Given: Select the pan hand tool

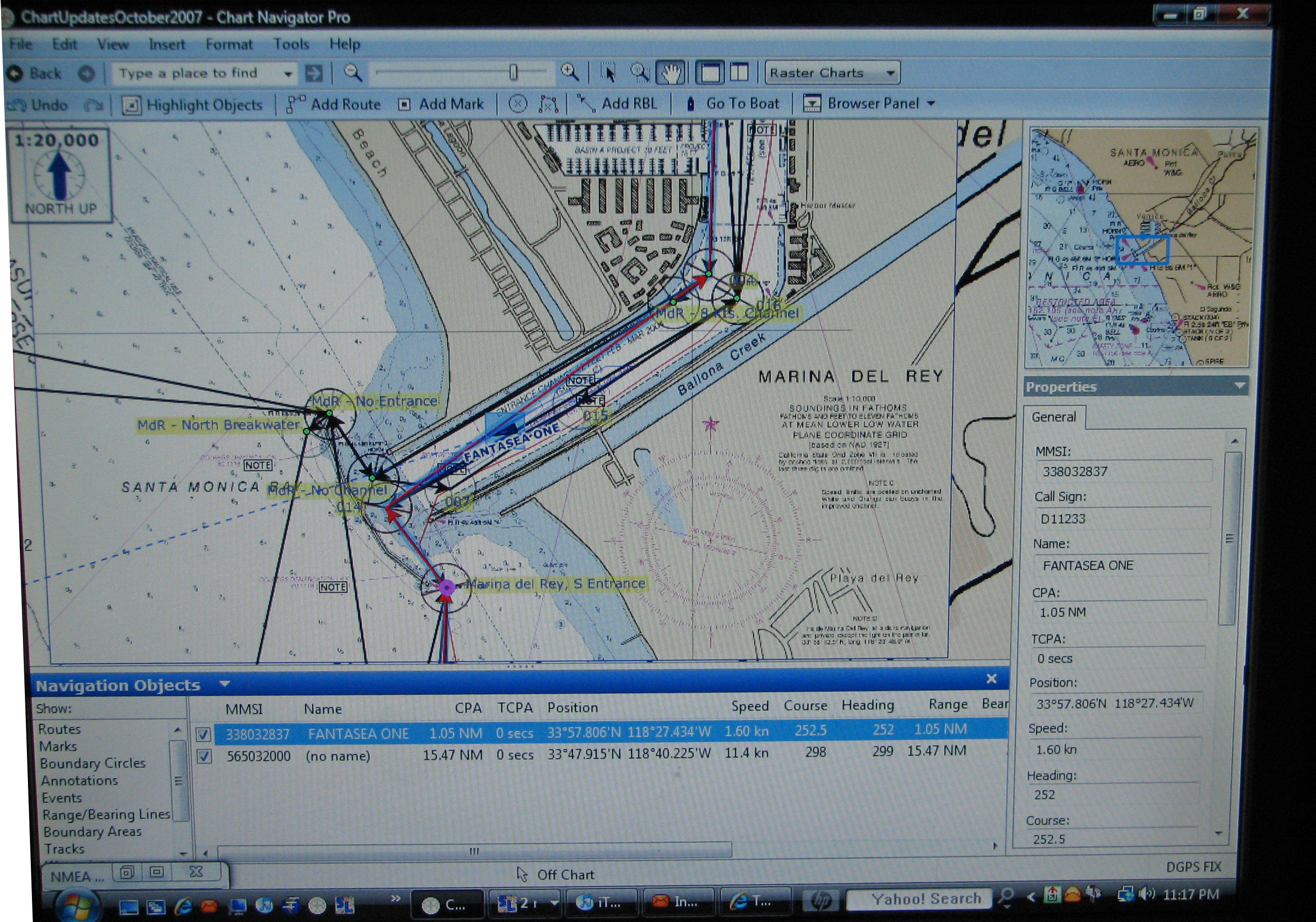Looking at the screenshot, I should 671,73.
